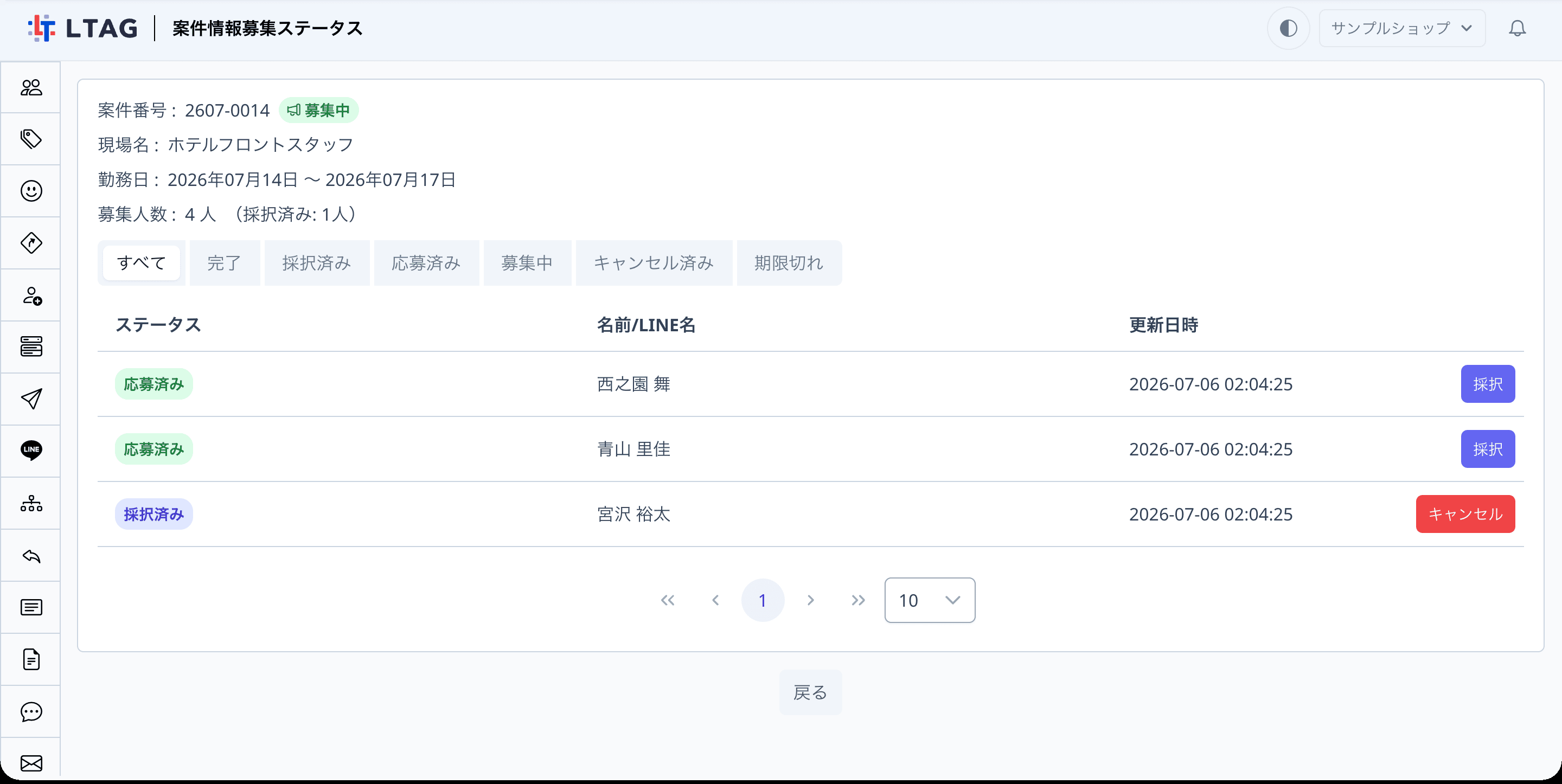
Task: Open the server stack sidebar icon
Action: [31, 347]
